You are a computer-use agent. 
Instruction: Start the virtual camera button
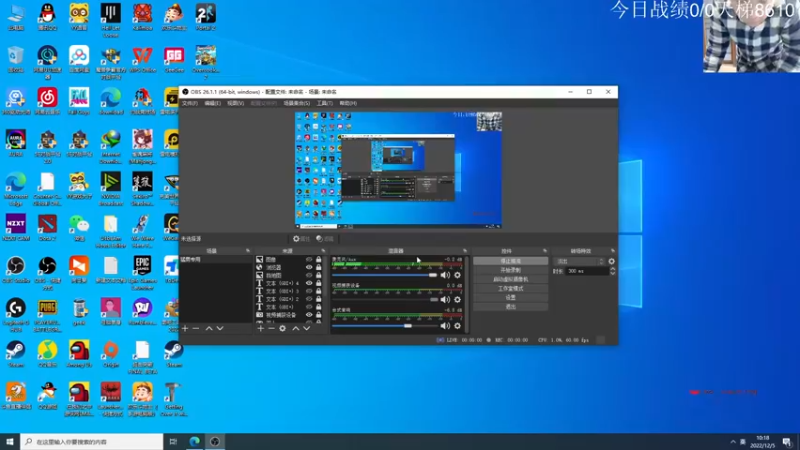coord(511,280)
